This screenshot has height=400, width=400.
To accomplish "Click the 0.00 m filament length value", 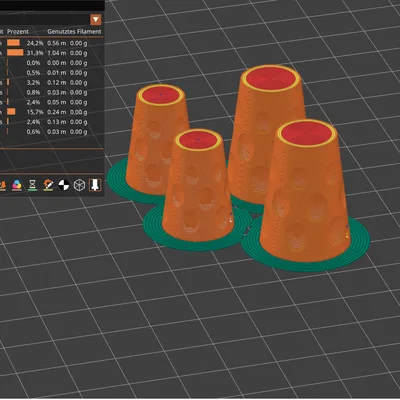I will (56, 63).
